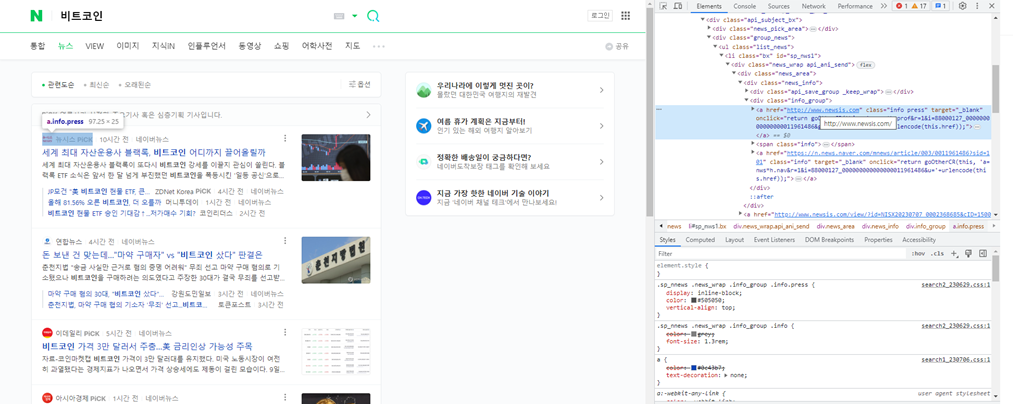Click the 아시아경제 red publisher logo
The width and height of the screenshot is (1013, 404).
click(x=47, y=398)
